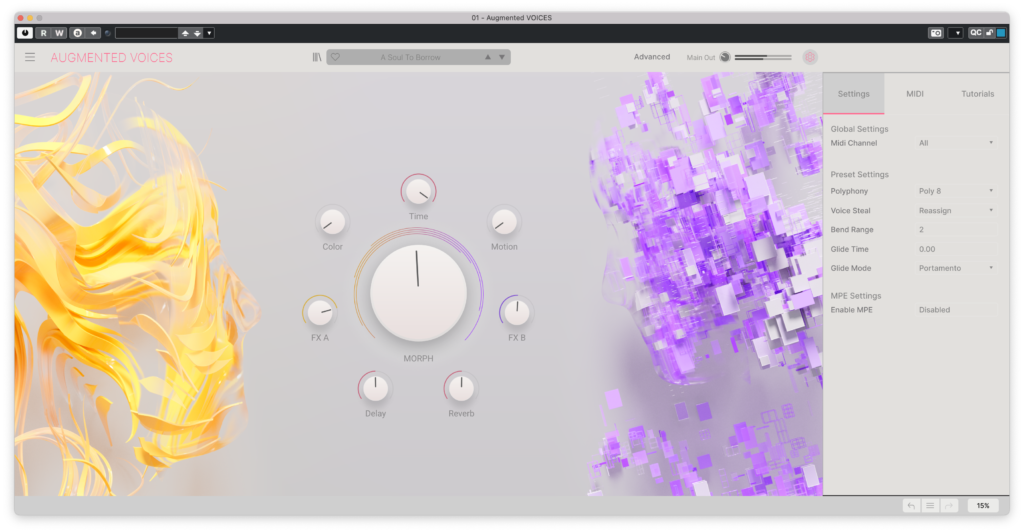Click the blue square indicator in host bar
Image resolution: width=1024 pixels, height=532 pixels.
coord(1000,33)
